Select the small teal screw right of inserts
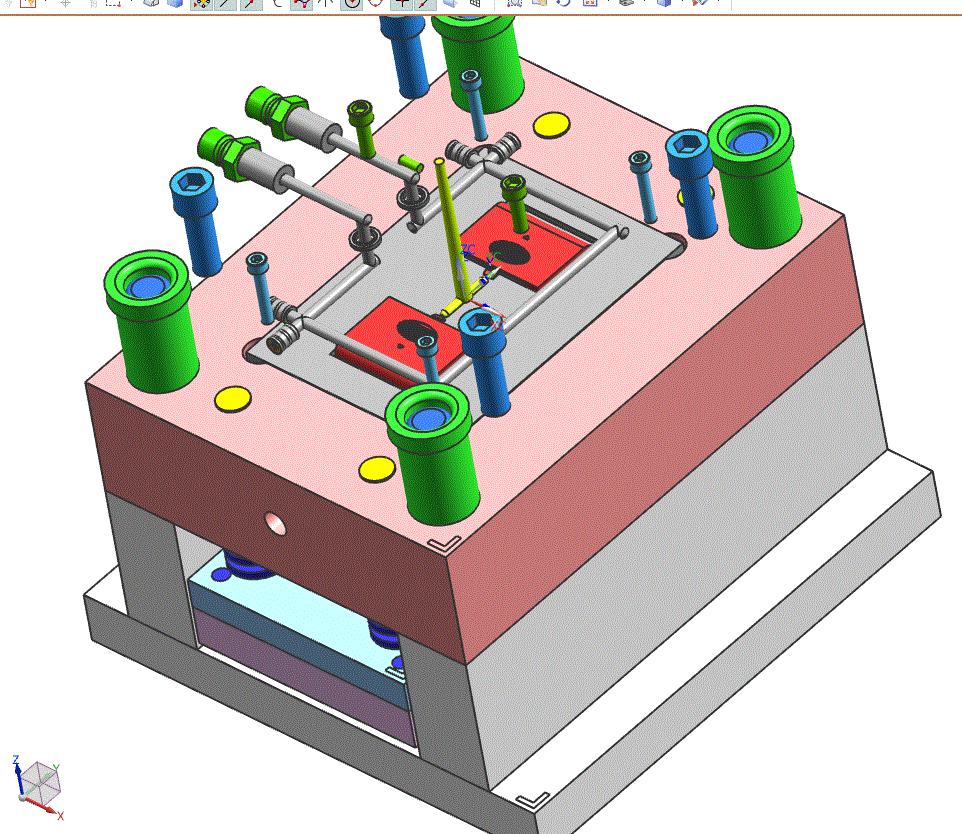This screenshot has height=834, width=962. 643,187
